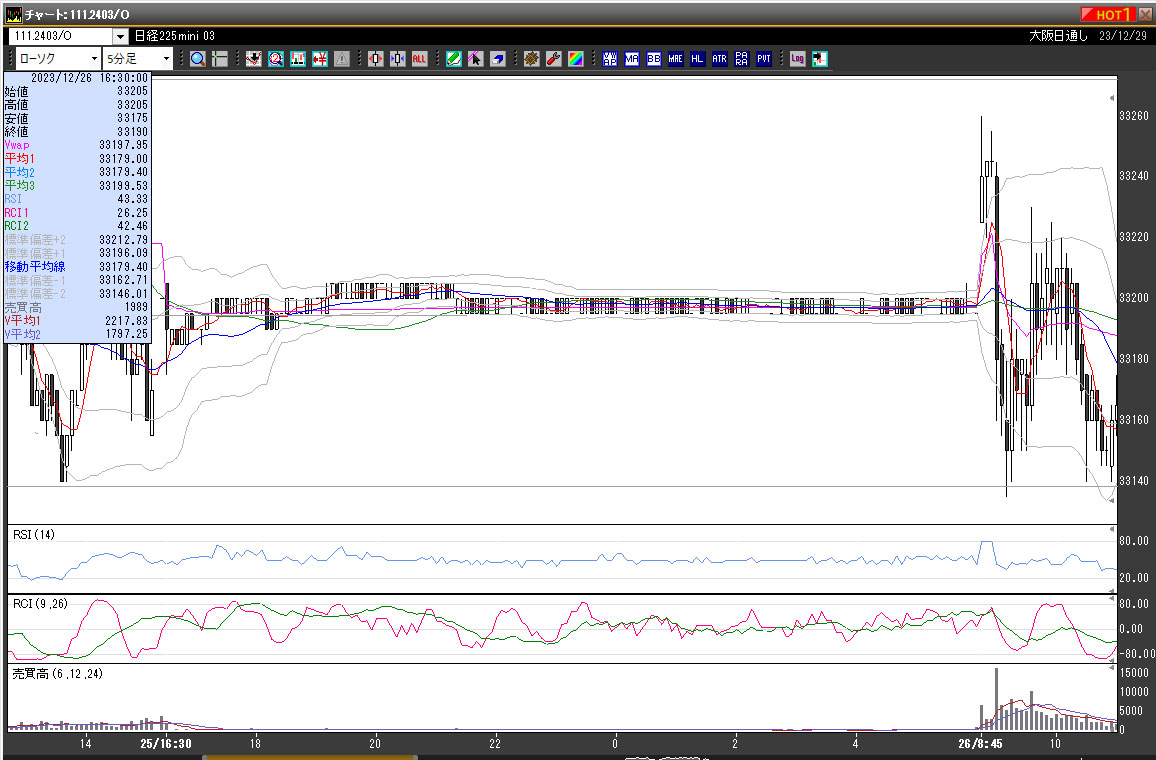Click the magnifier zoom tool icon
This screenshot has width=1156, height=760.
pyautogui.click(x=198, y=59)
